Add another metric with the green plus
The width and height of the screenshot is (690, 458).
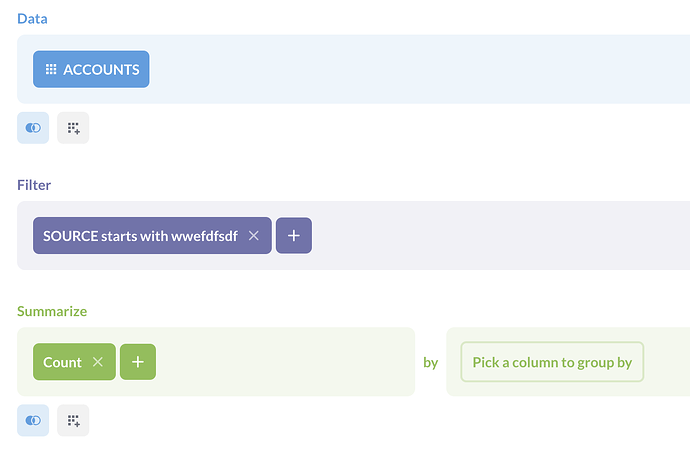[x=138, y=362]
